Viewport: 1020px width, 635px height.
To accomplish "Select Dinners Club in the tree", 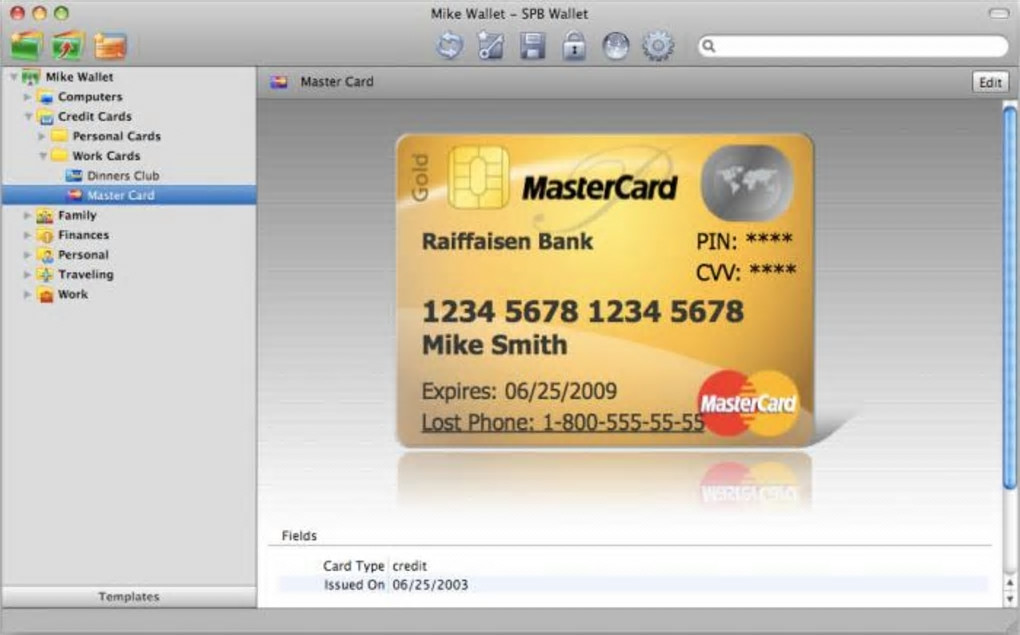I will pyautogui.click(x=123, y=176).
